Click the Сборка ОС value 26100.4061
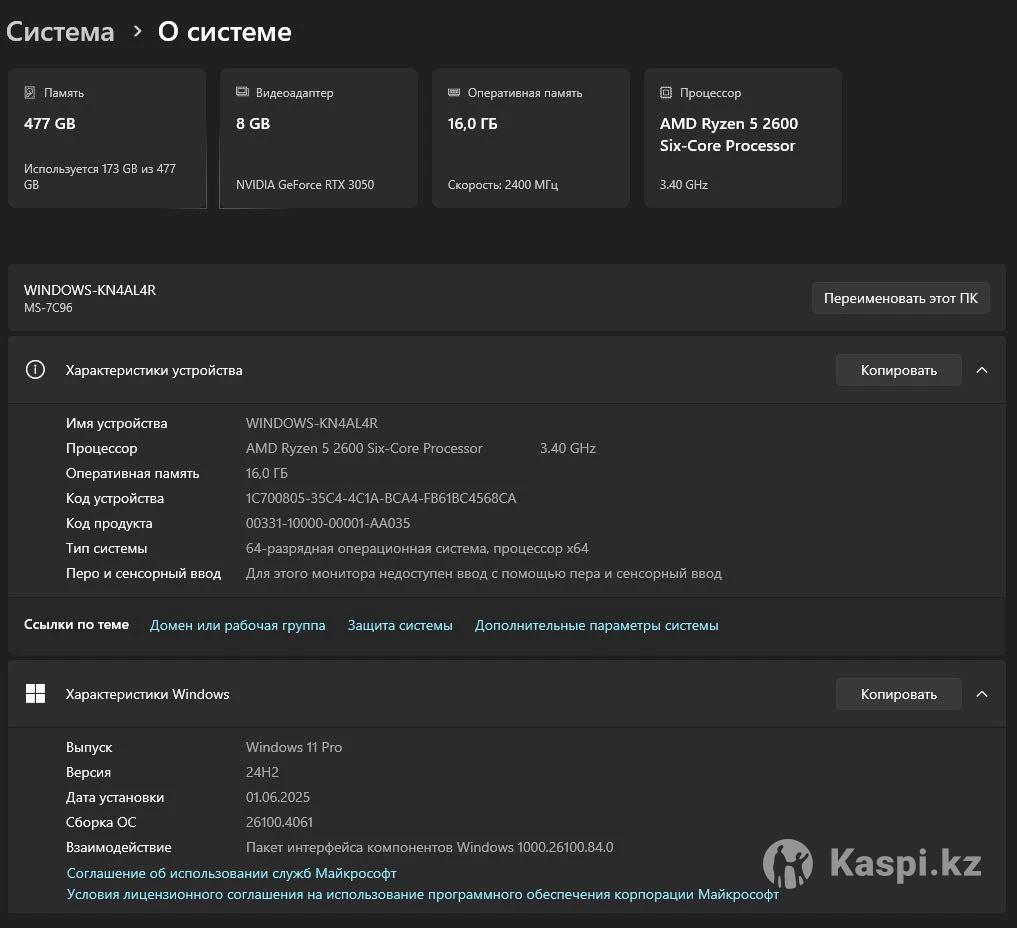 tap(279, 822)
